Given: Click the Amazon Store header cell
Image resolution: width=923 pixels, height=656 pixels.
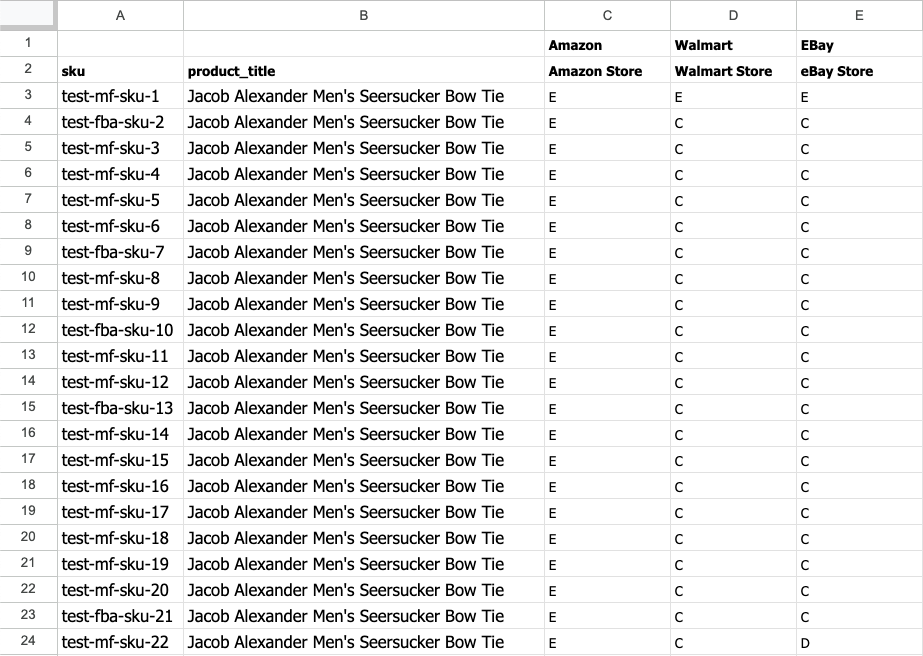Looking at the screenshot, I should pyautogui.click(x=607, y=70).
